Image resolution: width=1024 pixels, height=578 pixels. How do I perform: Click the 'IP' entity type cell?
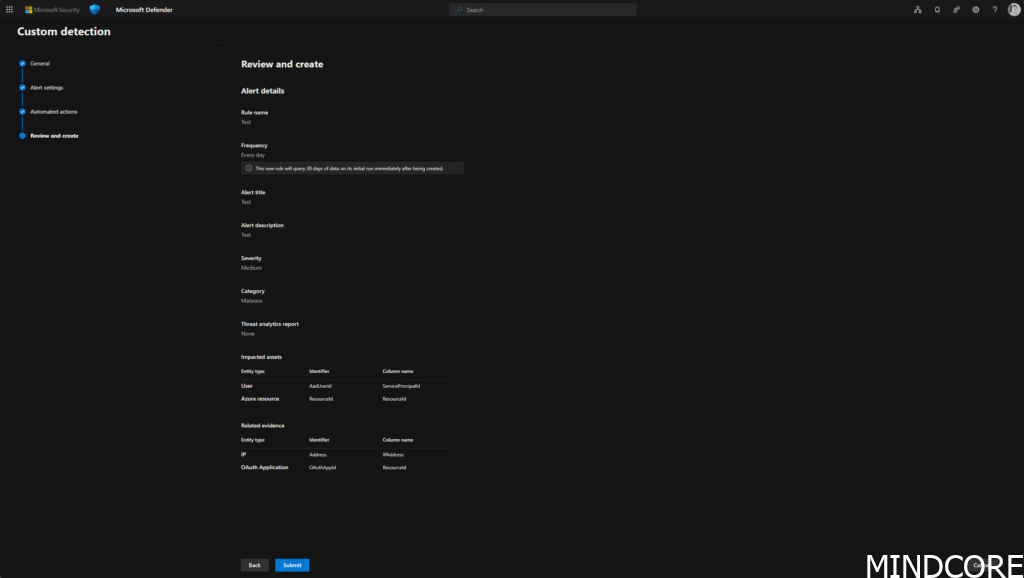(x=244, y=455)
